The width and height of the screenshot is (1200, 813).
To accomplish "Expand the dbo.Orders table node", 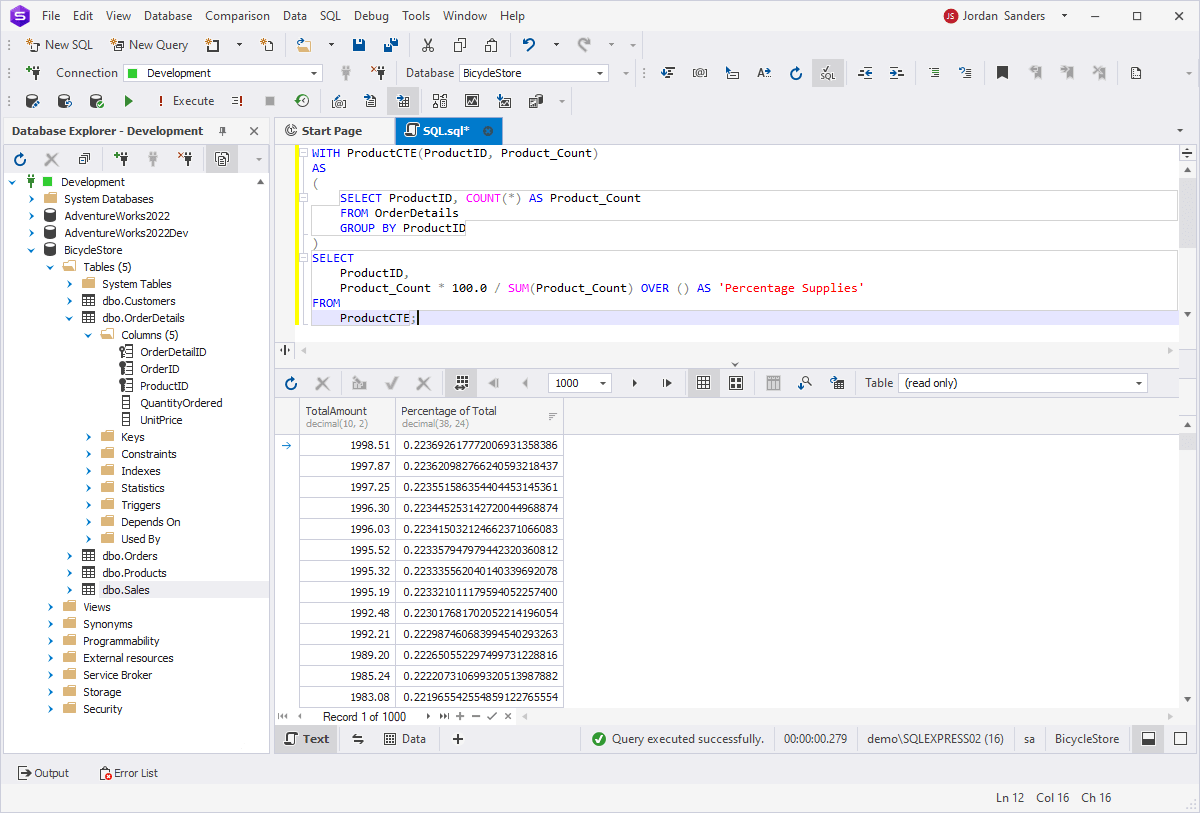I will (69, 556).
